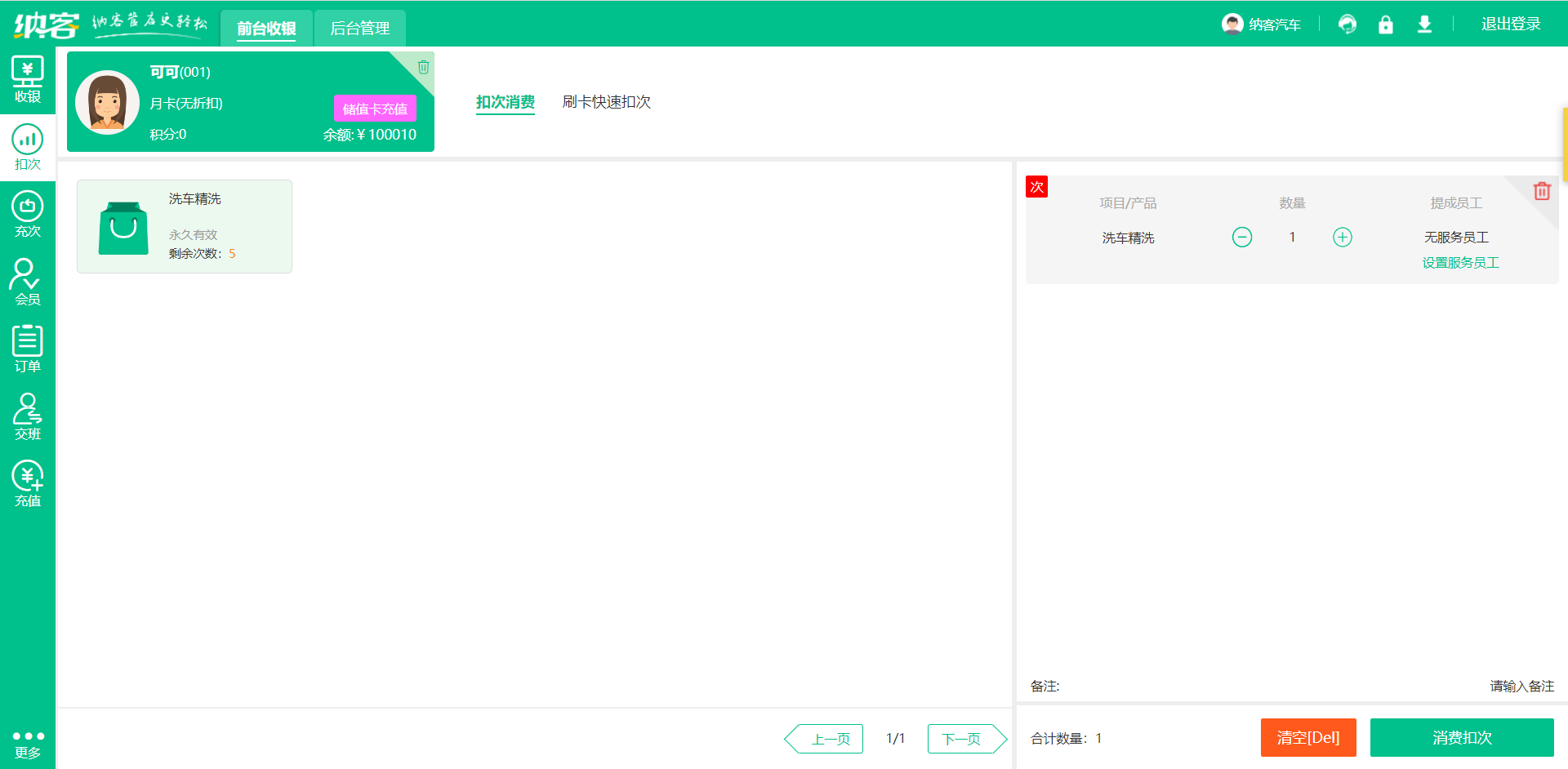
Task: Open the 会员 member sidebar icon
Action: pyautogui.click(x=27, y=282)
